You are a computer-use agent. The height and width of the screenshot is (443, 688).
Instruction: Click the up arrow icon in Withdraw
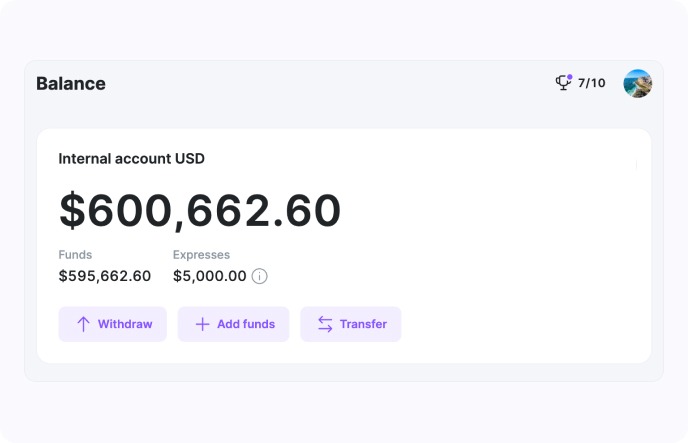83,324
